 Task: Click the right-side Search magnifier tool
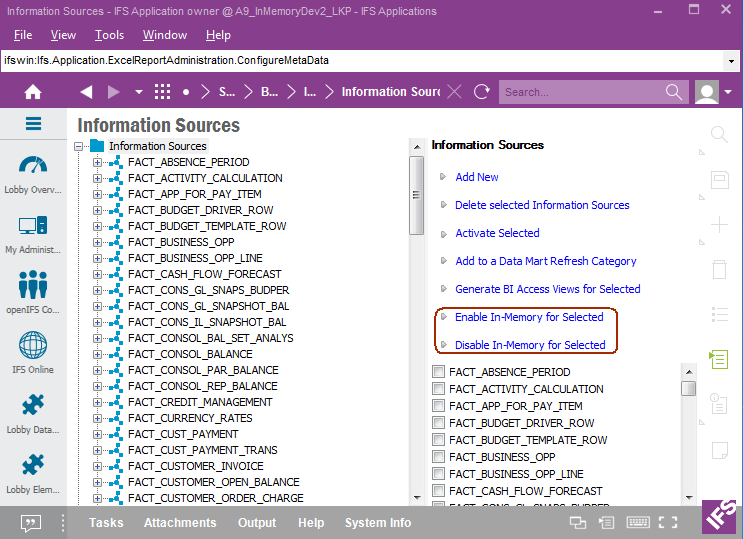719,135
